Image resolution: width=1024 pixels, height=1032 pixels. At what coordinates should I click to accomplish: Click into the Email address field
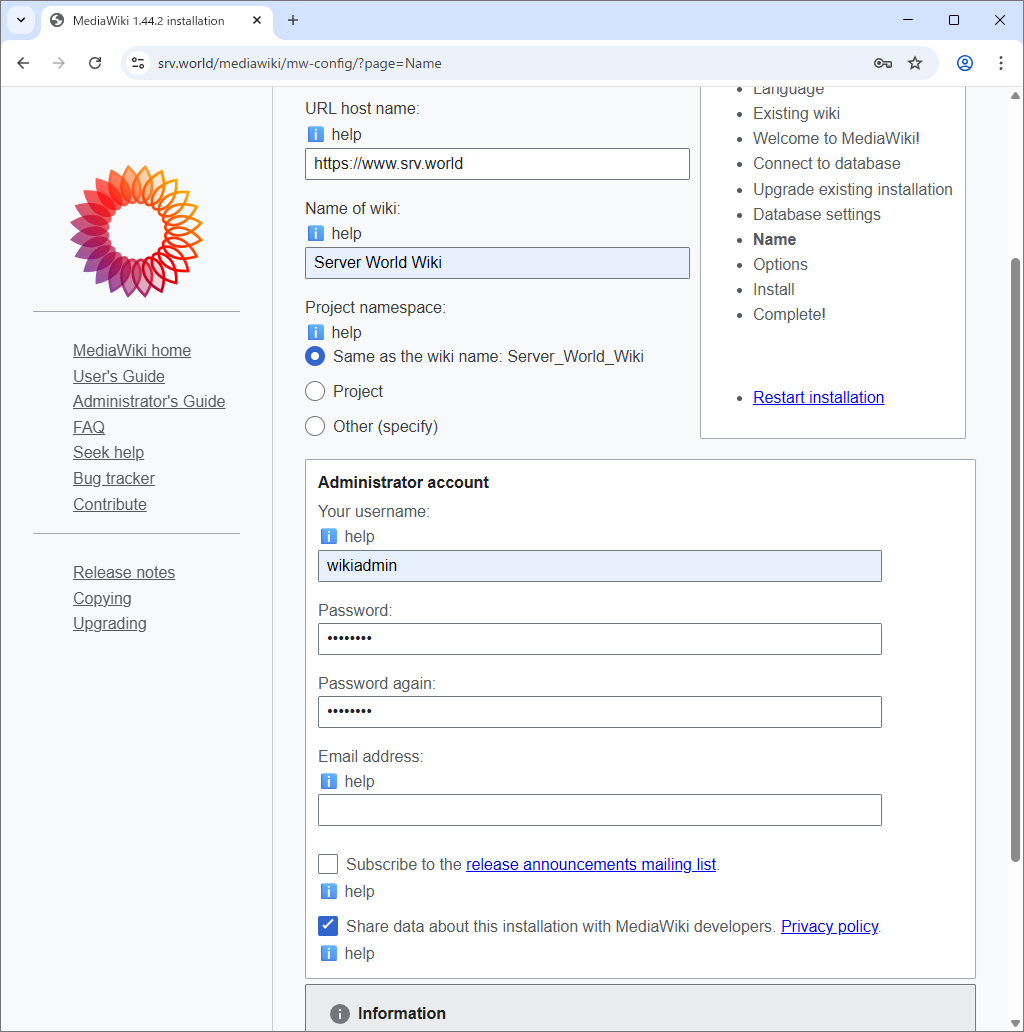coord(599,810)
